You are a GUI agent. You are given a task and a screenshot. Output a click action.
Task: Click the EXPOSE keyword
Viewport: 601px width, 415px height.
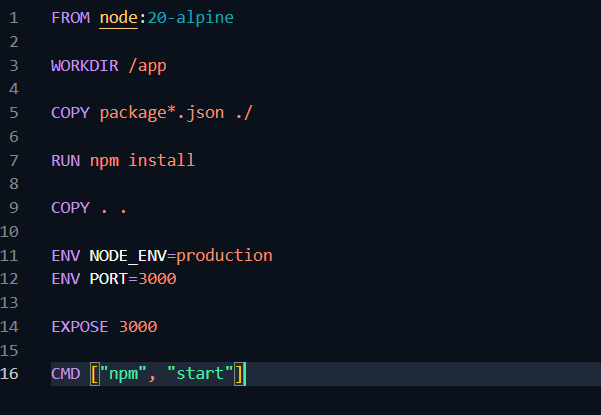(x=80, y=327)
